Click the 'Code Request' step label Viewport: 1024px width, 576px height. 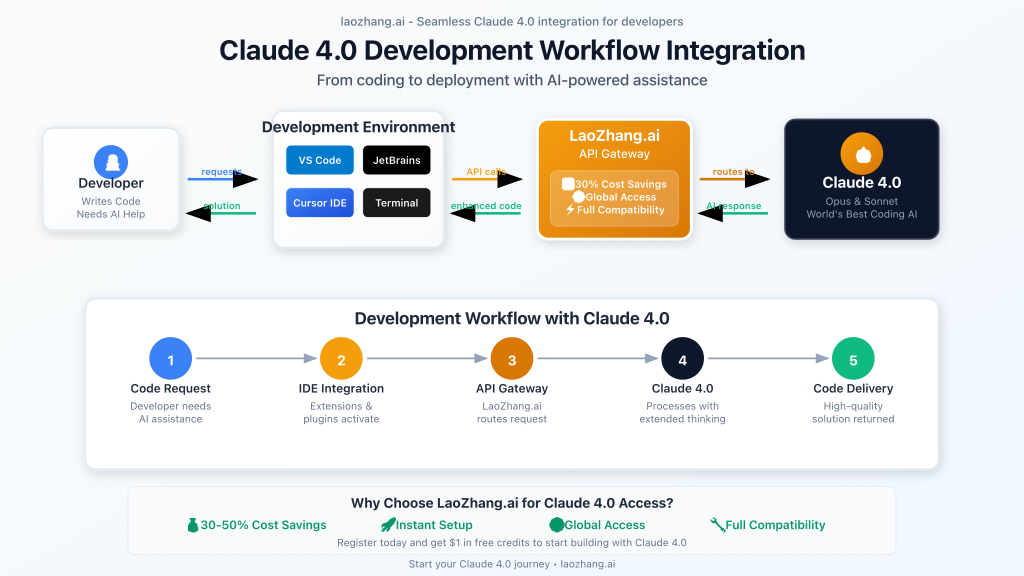[x=170, y=389]
